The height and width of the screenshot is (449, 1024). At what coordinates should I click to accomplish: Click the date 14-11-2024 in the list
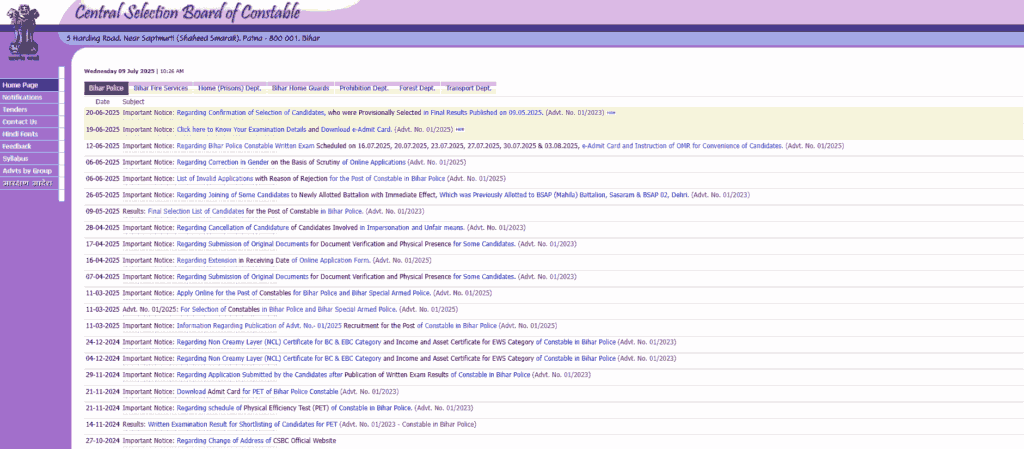[x=103, y=423]
